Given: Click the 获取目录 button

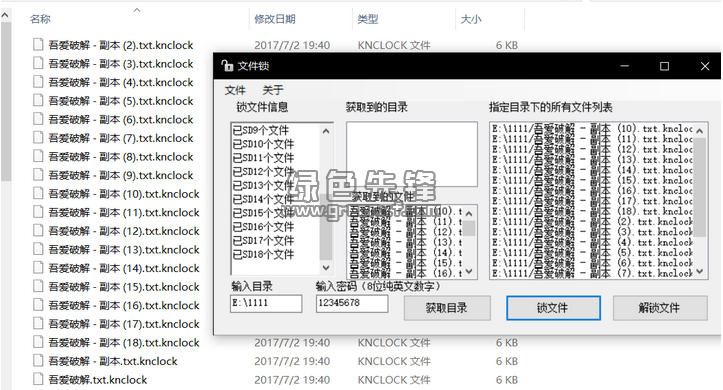Looking at the screenshot, I should click(x=447, y=308).
